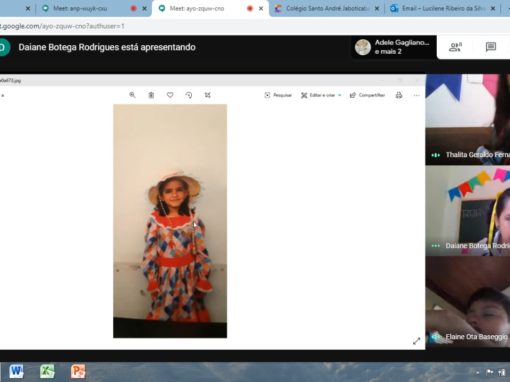
Task: Click the browser address bar URL
Action: point(62,26)
